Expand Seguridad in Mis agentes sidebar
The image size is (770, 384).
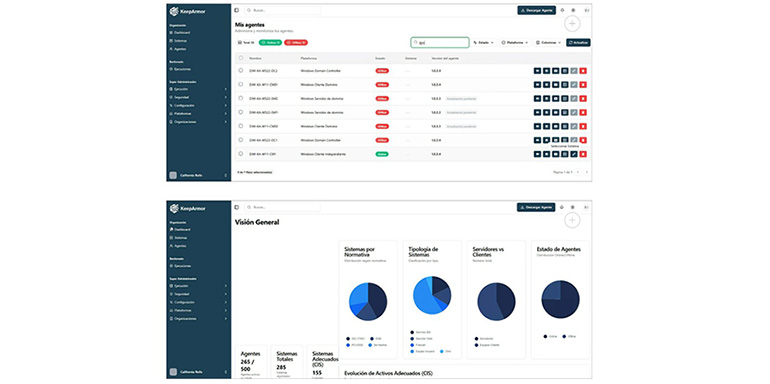pos(198,97)
